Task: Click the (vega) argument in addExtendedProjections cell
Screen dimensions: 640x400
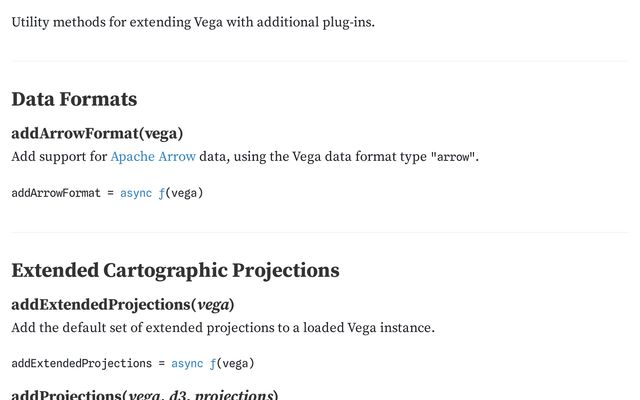Action: tap(235, 363)
